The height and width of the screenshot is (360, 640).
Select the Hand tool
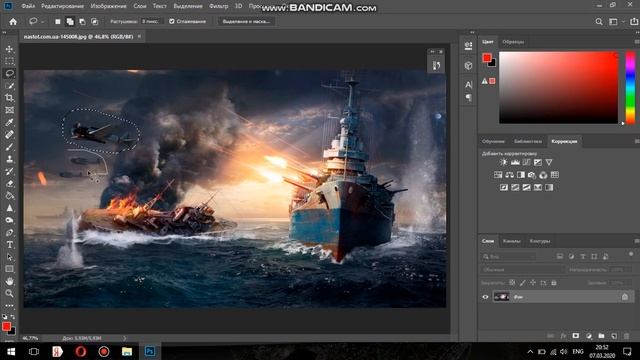click(9, 281)
